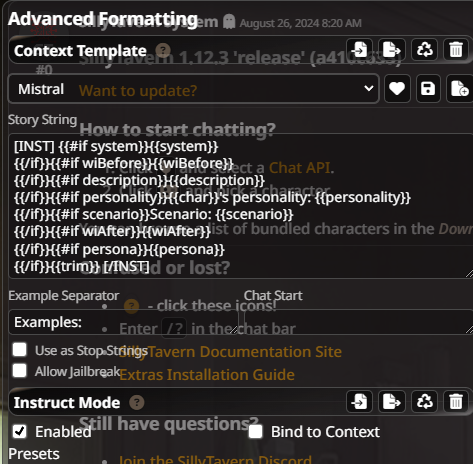
Task: Save context template as a new file
Action: [459, 89]
